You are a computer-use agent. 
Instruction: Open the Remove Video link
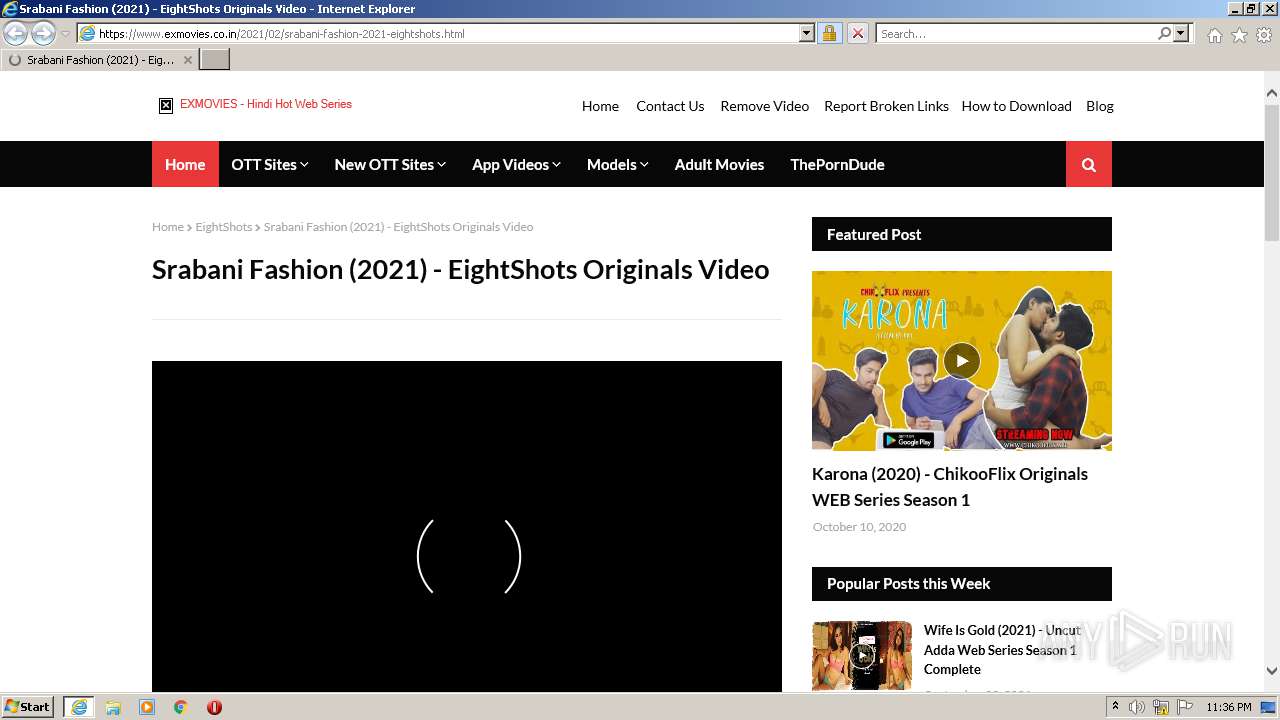pyautogui.click(x=765, y=106)
